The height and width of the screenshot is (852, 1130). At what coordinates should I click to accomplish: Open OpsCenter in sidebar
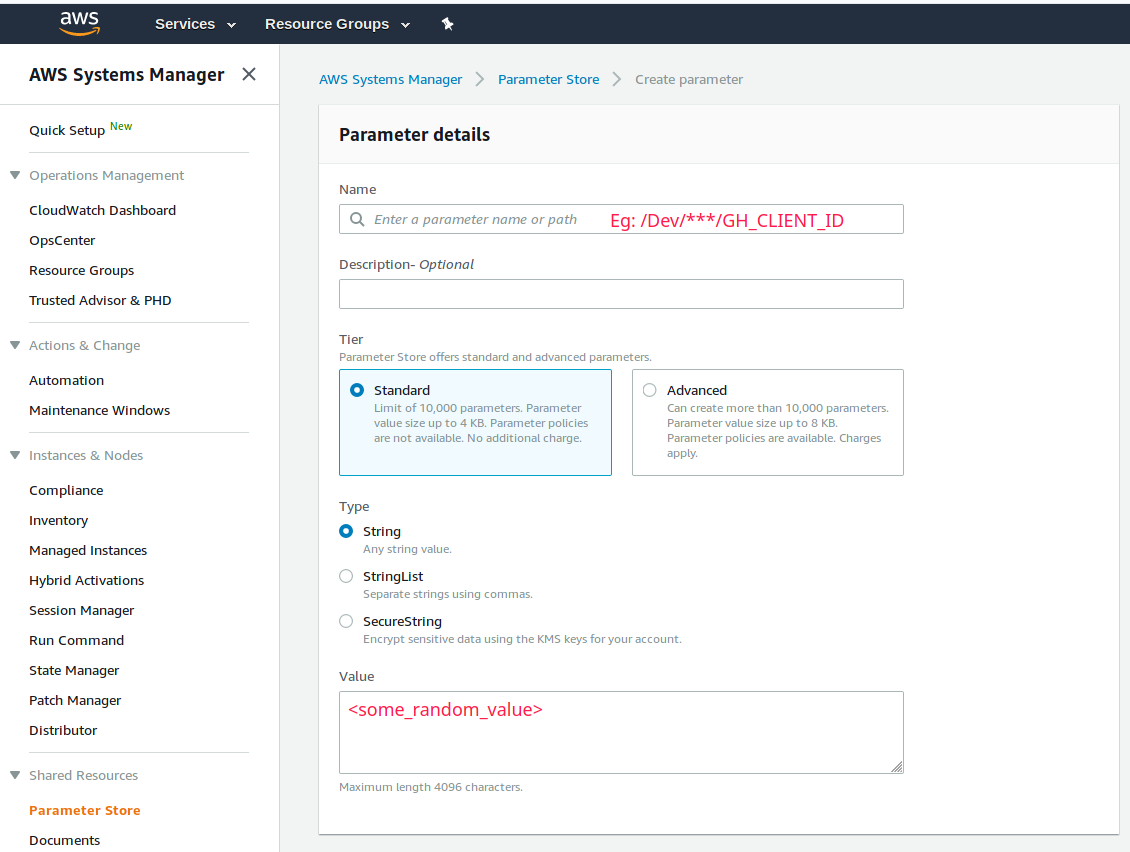(x=62, y=241)
